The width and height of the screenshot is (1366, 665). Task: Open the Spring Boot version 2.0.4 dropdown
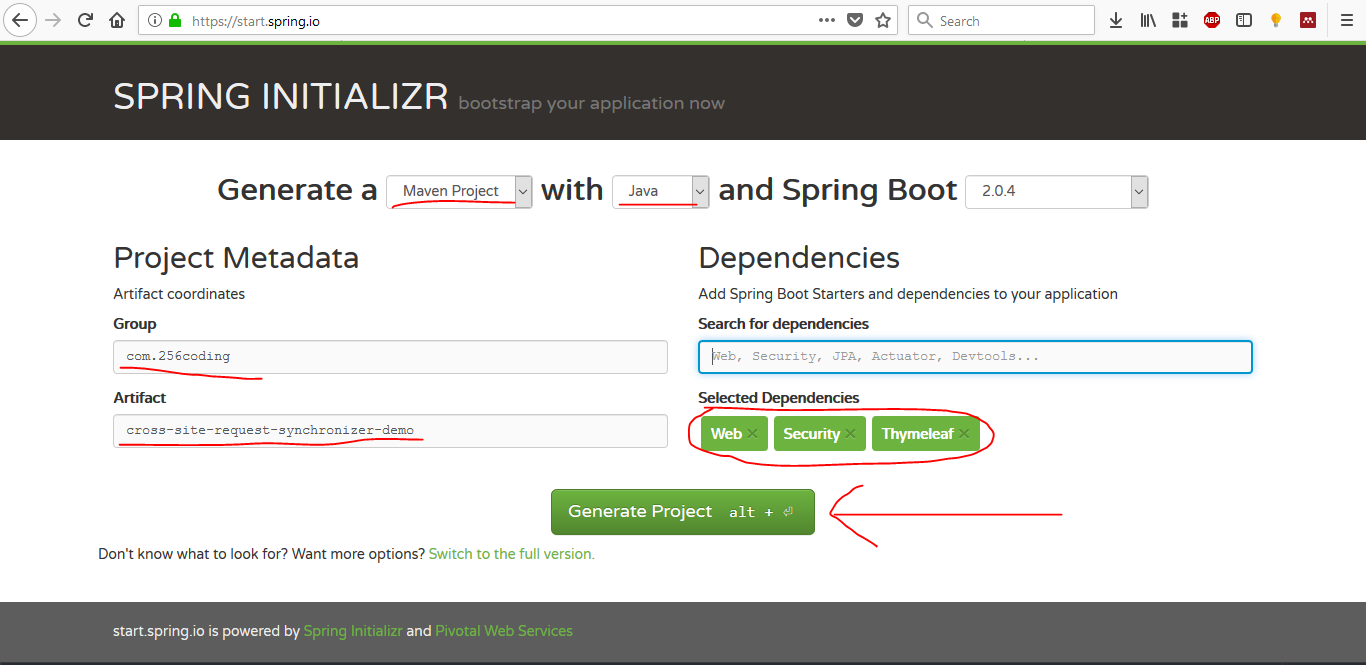click(x=1056, y=191)
